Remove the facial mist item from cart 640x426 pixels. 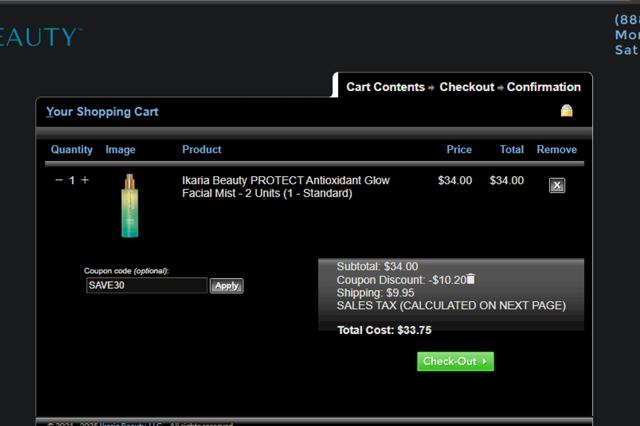click(x=557, y=185)
